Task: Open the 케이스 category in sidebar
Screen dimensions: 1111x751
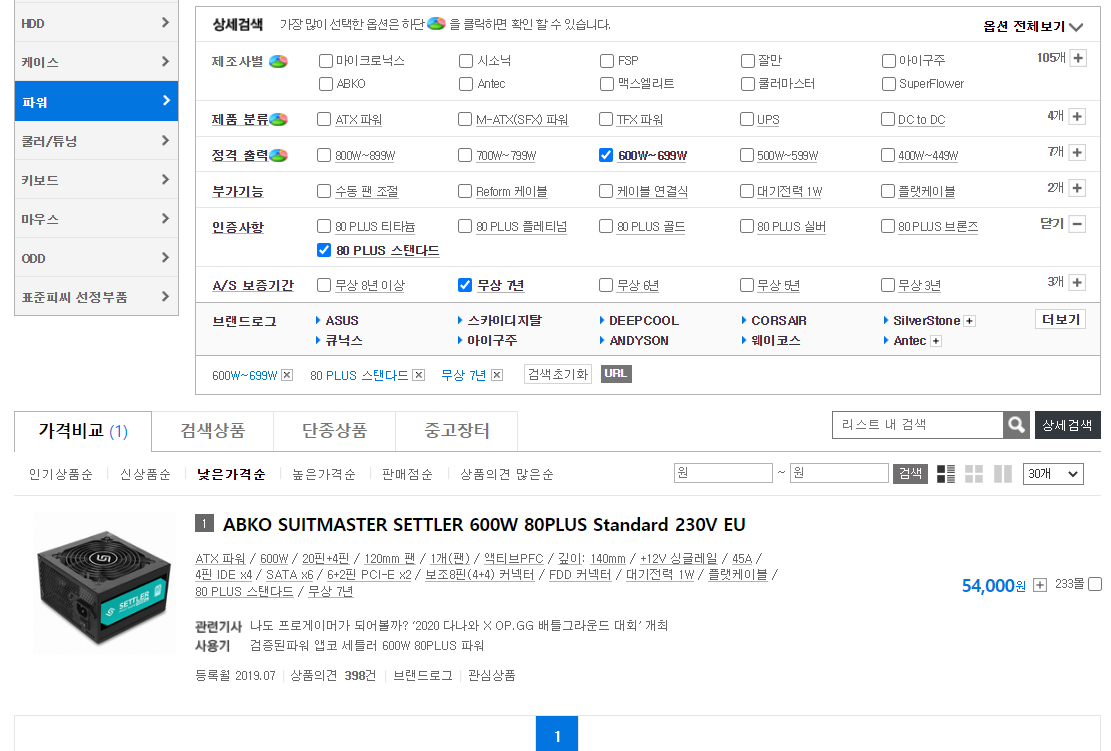Action: (x=96, y=62)
